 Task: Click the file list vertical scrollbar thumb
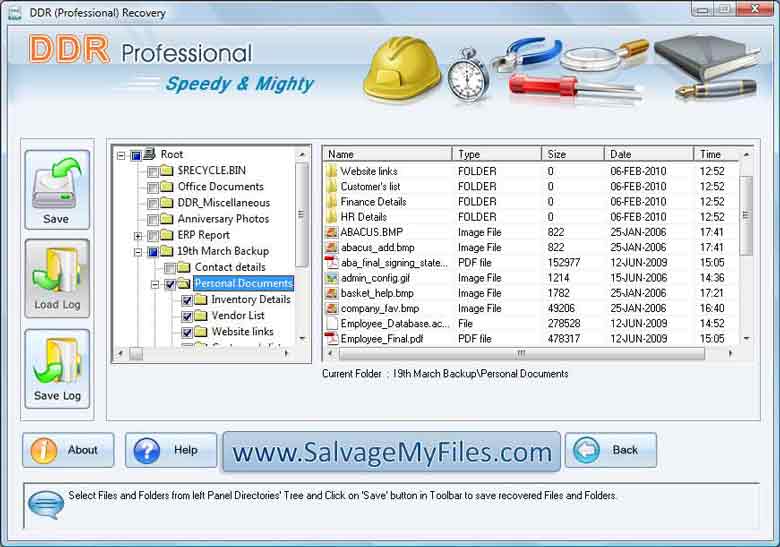(746, 215)
